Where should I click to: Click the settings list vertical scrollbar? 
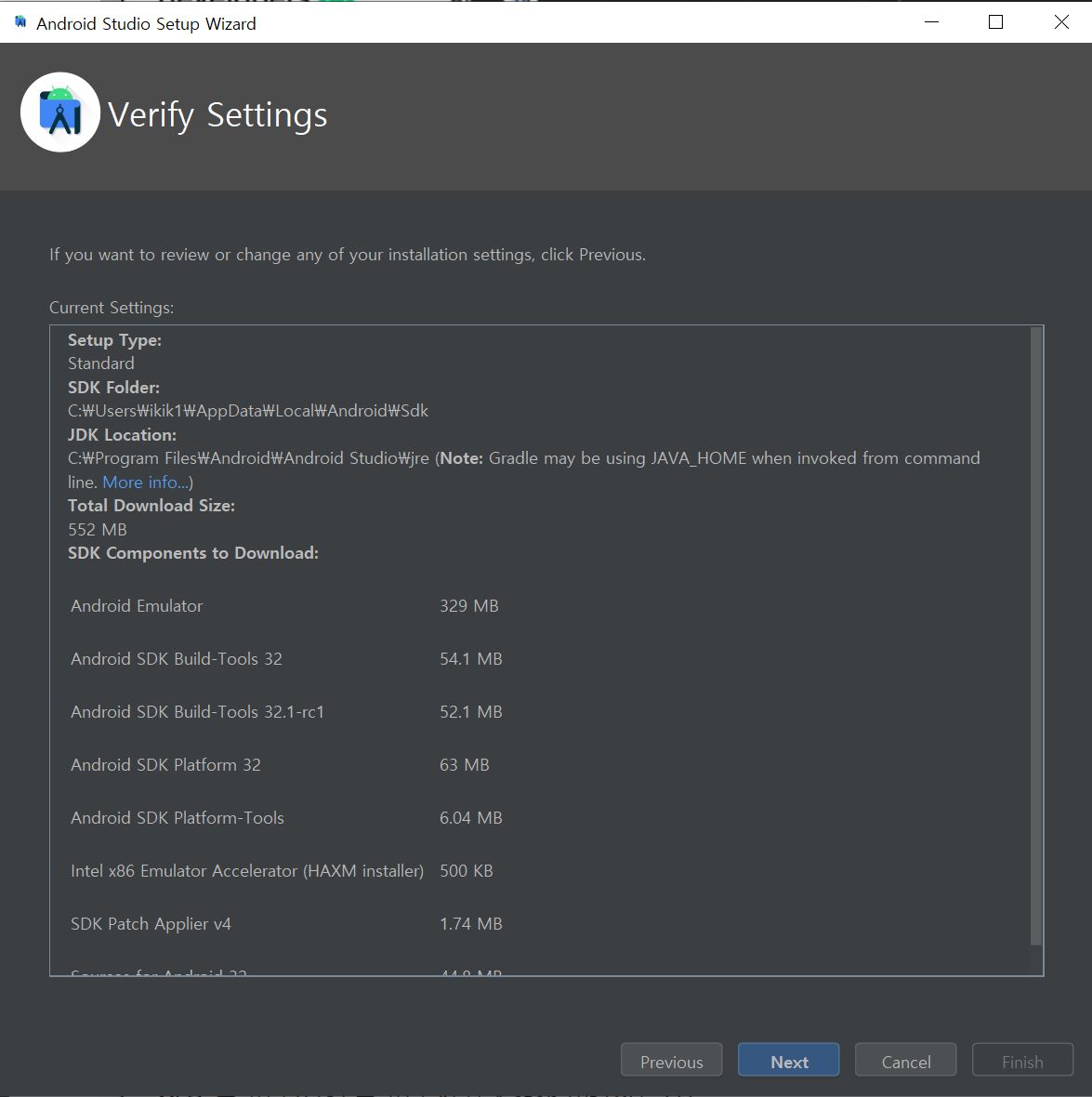tap(1036, 637)
